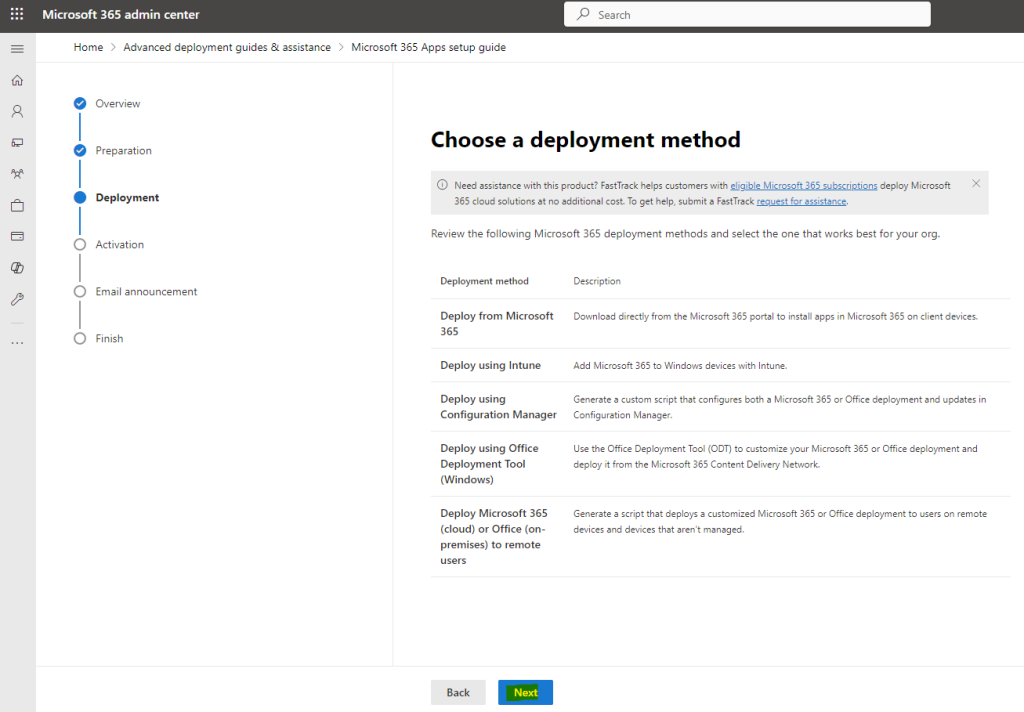Click the Next button

525,692
